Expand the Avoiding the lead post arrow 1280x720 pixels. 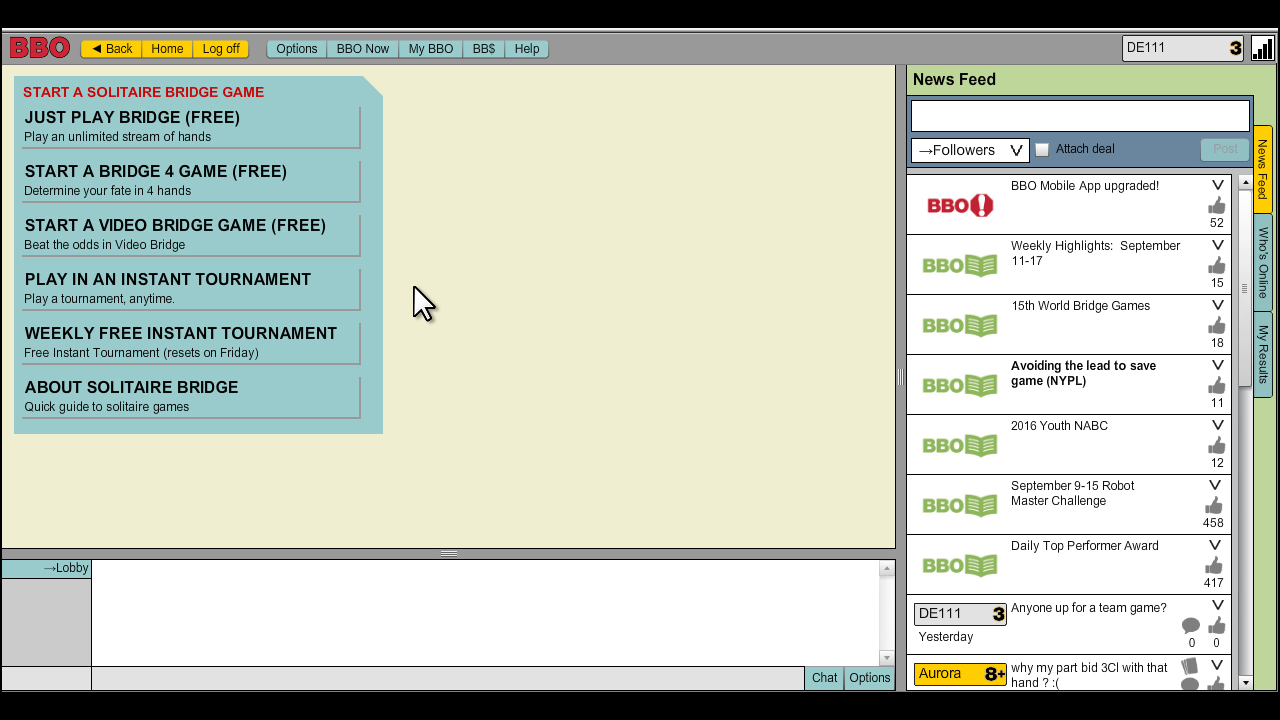pos(1217,365)
